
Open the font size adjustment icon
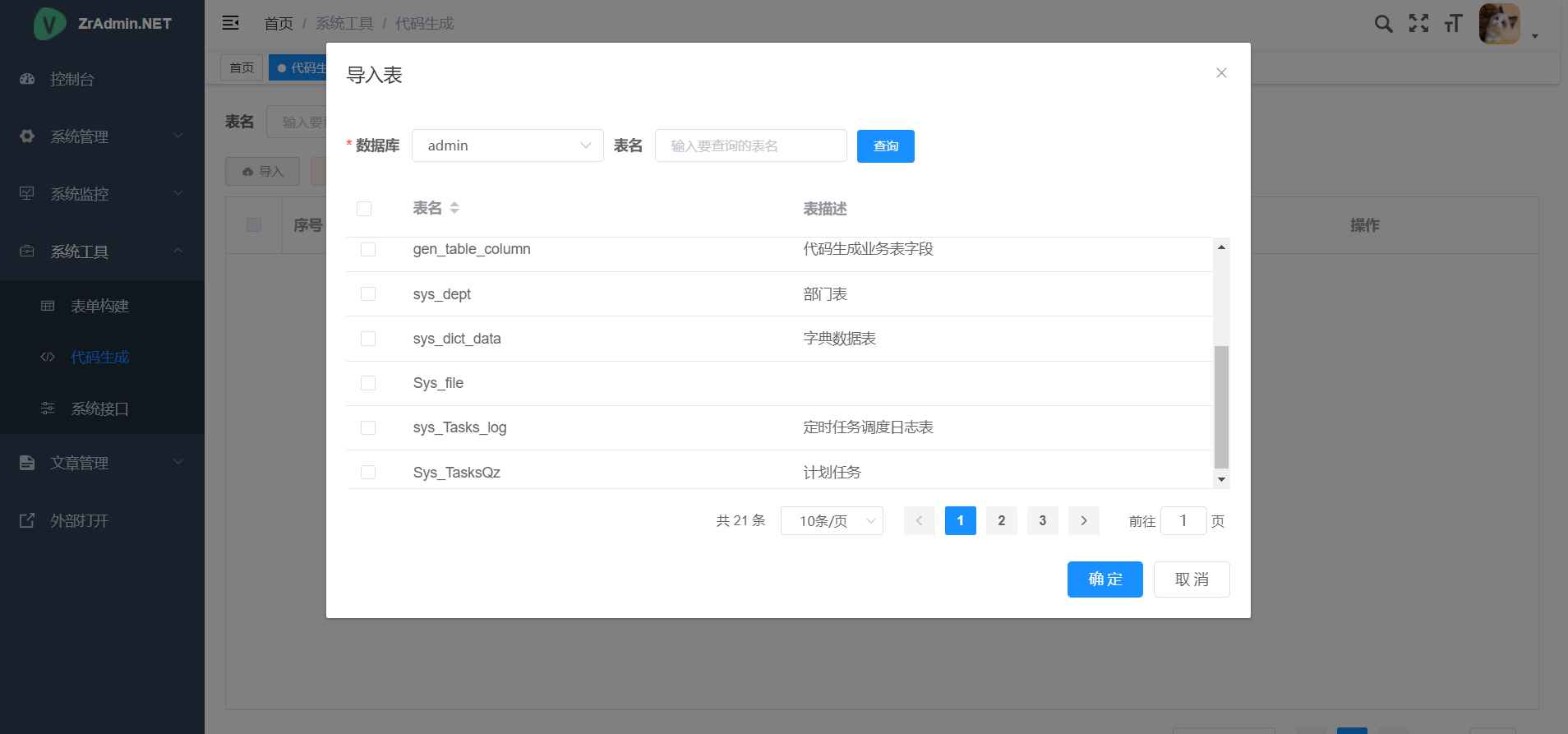tap(1453, 24)
